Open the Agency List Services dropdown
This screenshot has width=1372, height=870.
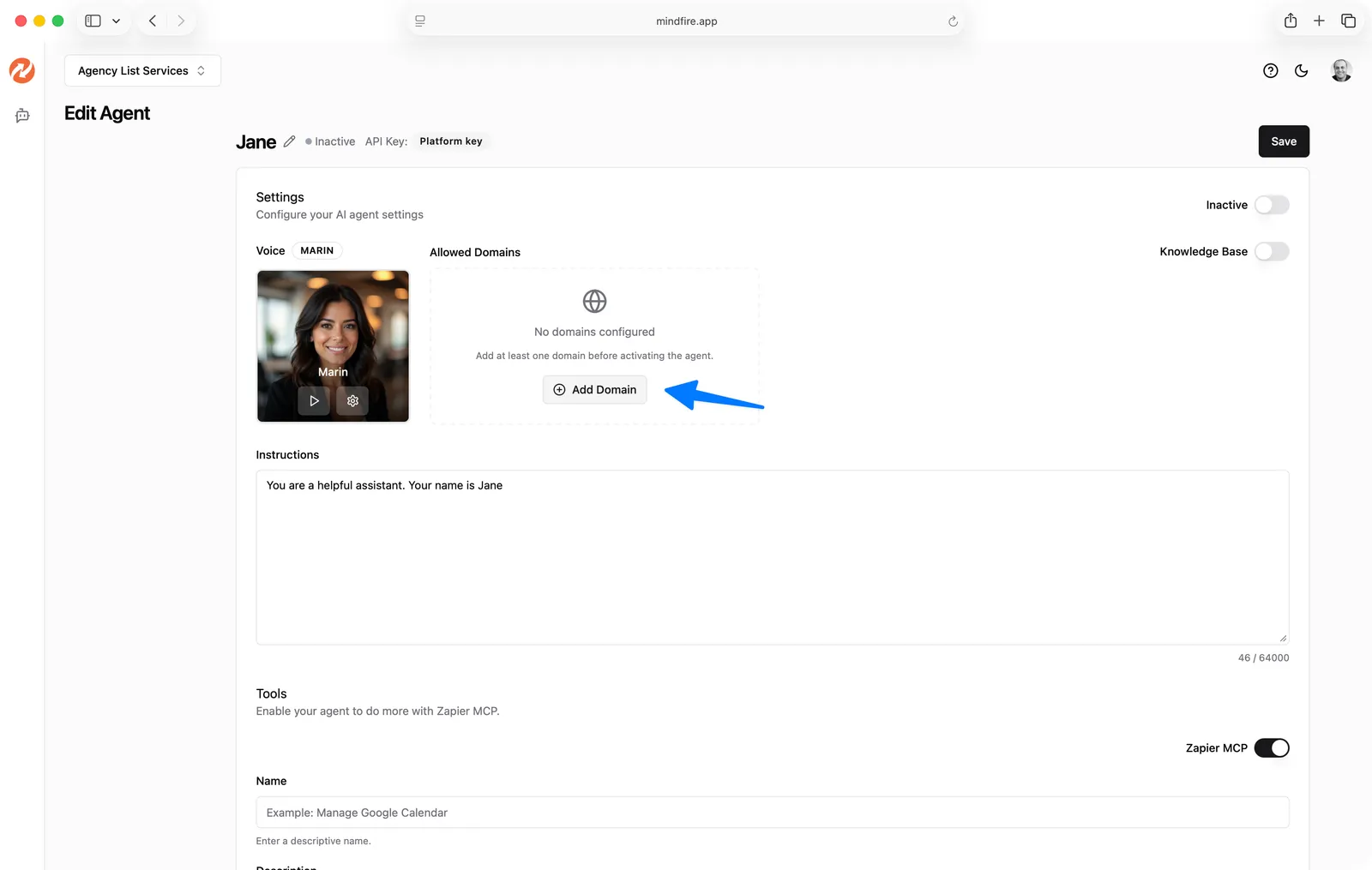(142, 71)
